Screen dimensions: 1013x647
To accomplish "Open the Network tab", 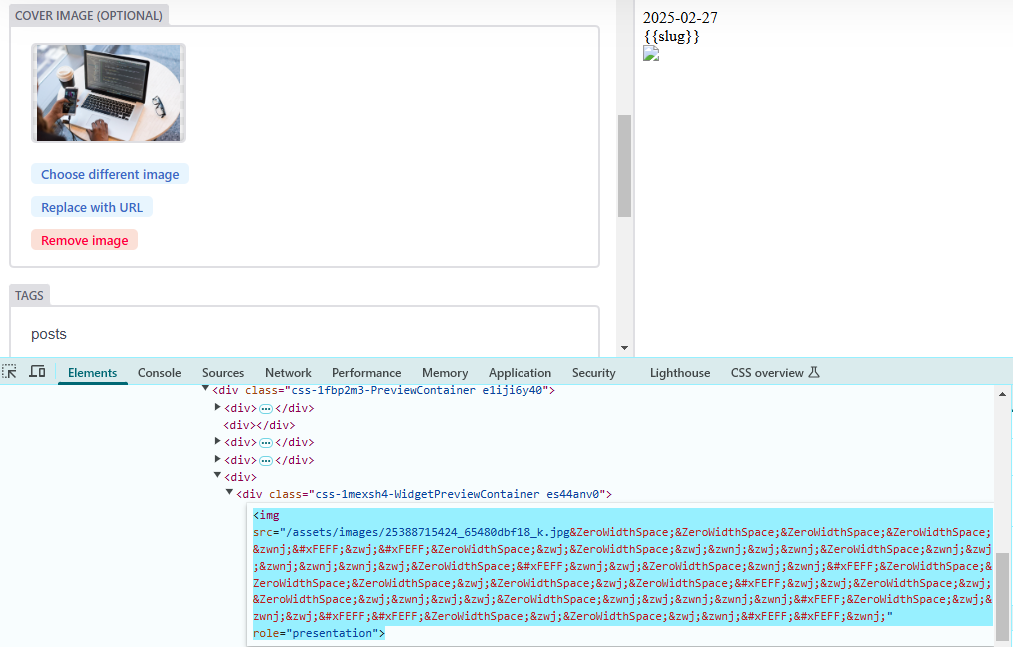I will [288, 373].
